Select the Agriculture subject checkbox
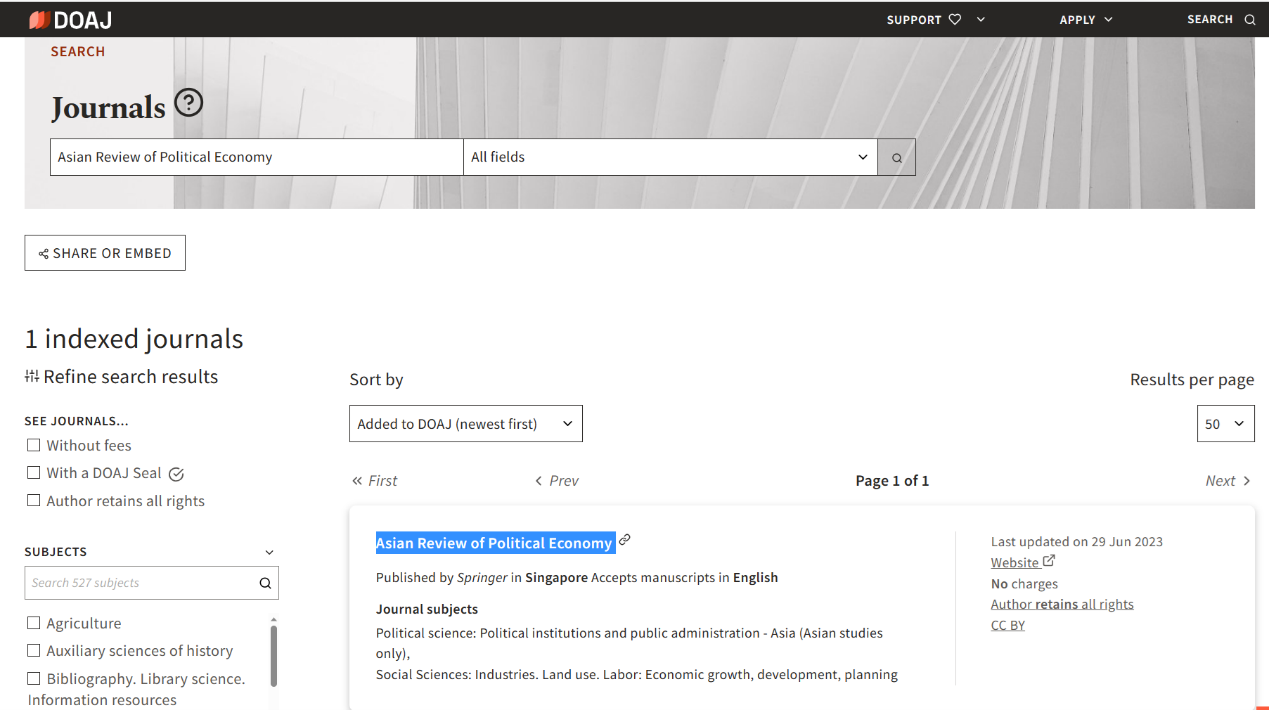1269x710 pixels. pyautogui.click(x=34, y=623)
